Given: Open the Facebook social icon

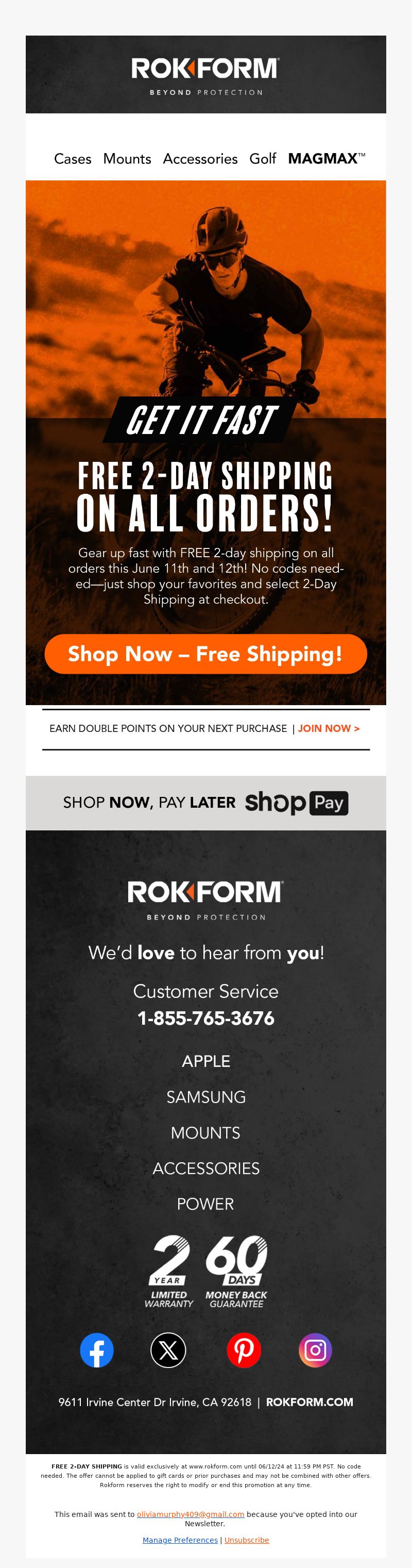Looking at the screenshot, I should point(97,1350).
